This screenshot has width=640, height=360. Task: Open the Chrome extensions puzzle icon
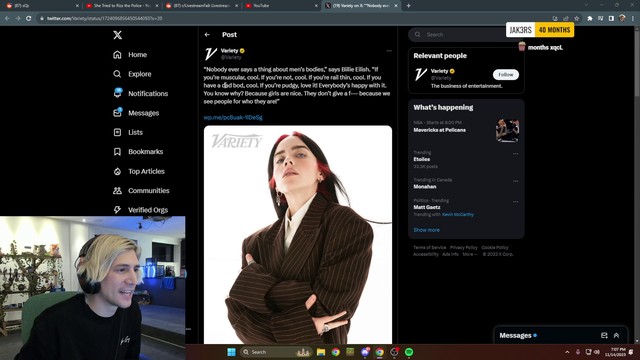coord(590,18)
